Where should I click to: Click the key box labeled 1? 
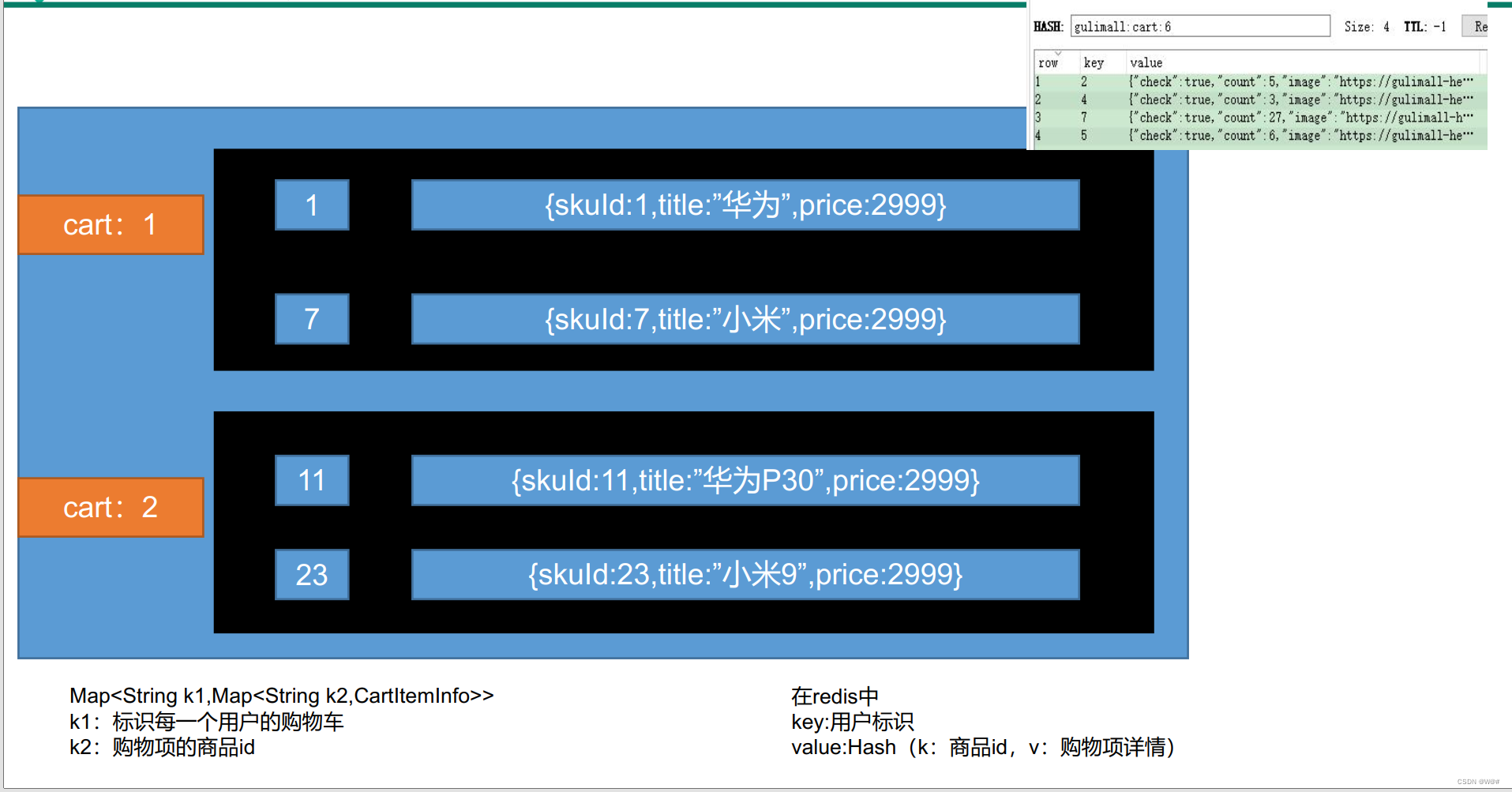312,205
